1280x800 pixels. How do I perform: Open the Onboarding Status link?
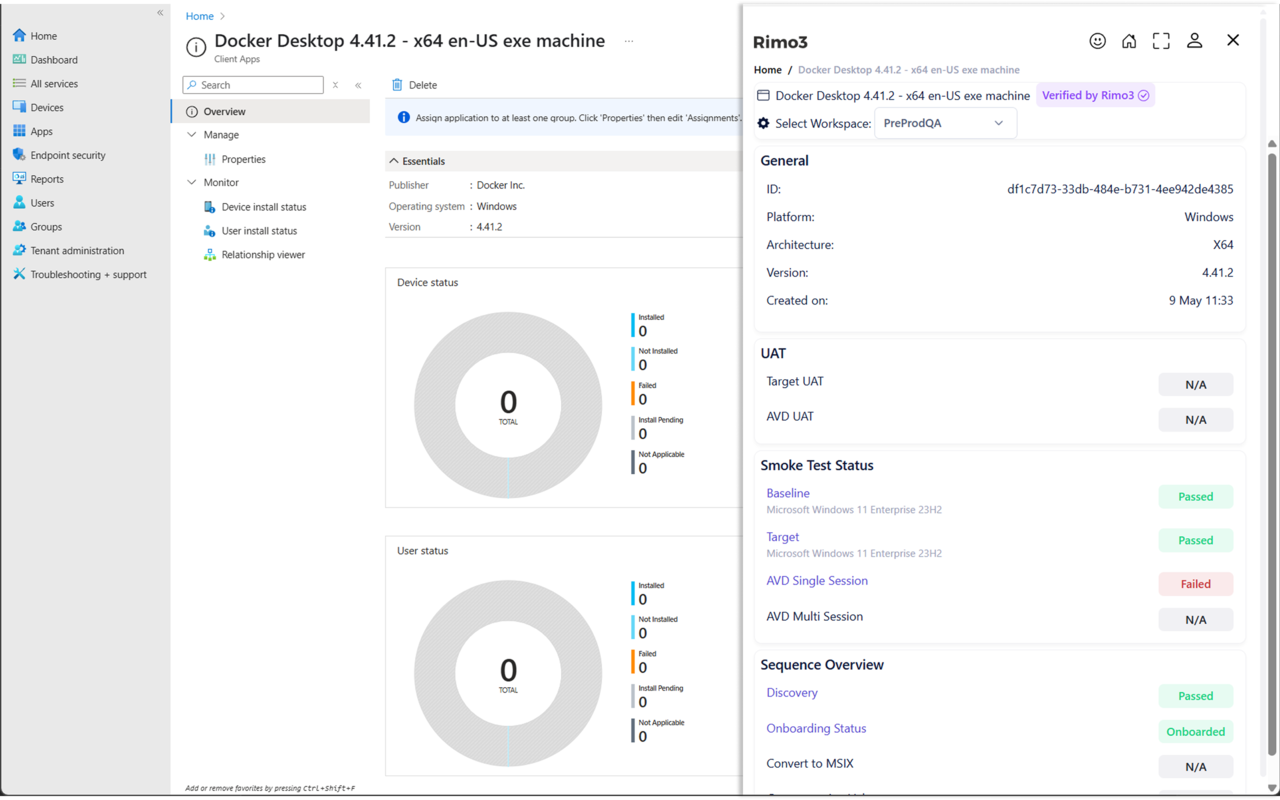point(816,729)
